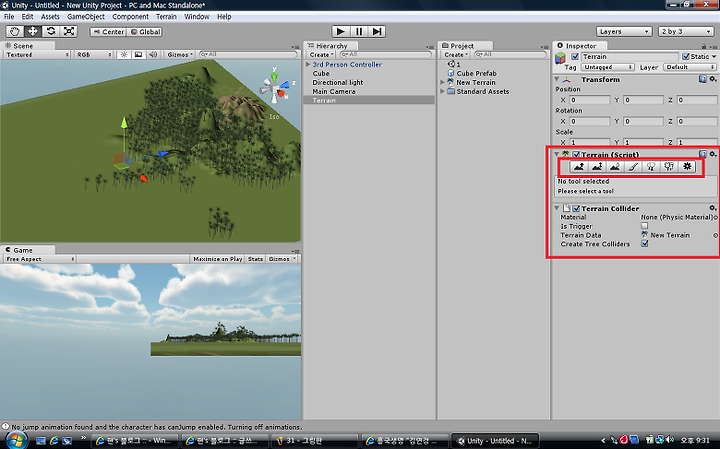Open the Layer Default dropdown
Screen dimensions: 720x449
(x=690, y=67)
